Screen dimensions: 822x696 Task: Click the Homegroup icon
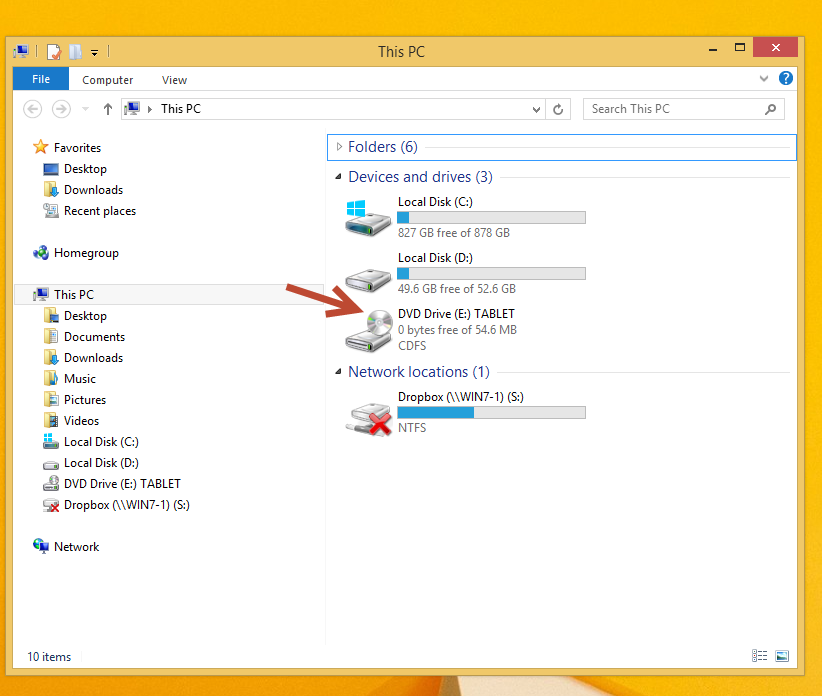41,253
